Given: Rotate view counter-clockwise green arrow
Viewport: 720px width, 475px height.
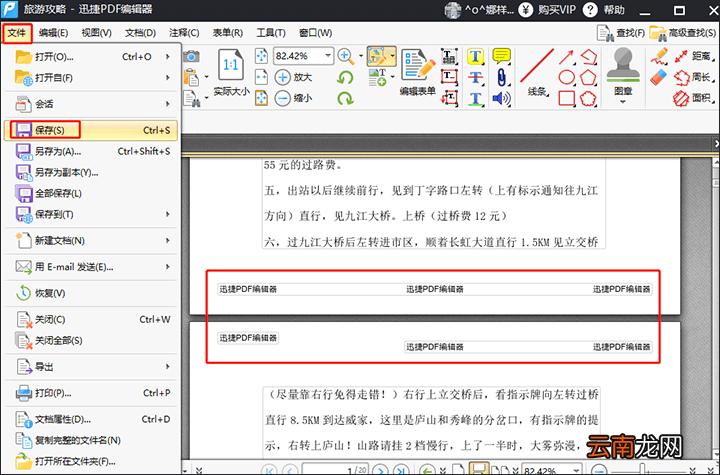Looking at the screenshot, I should point(345,77).
